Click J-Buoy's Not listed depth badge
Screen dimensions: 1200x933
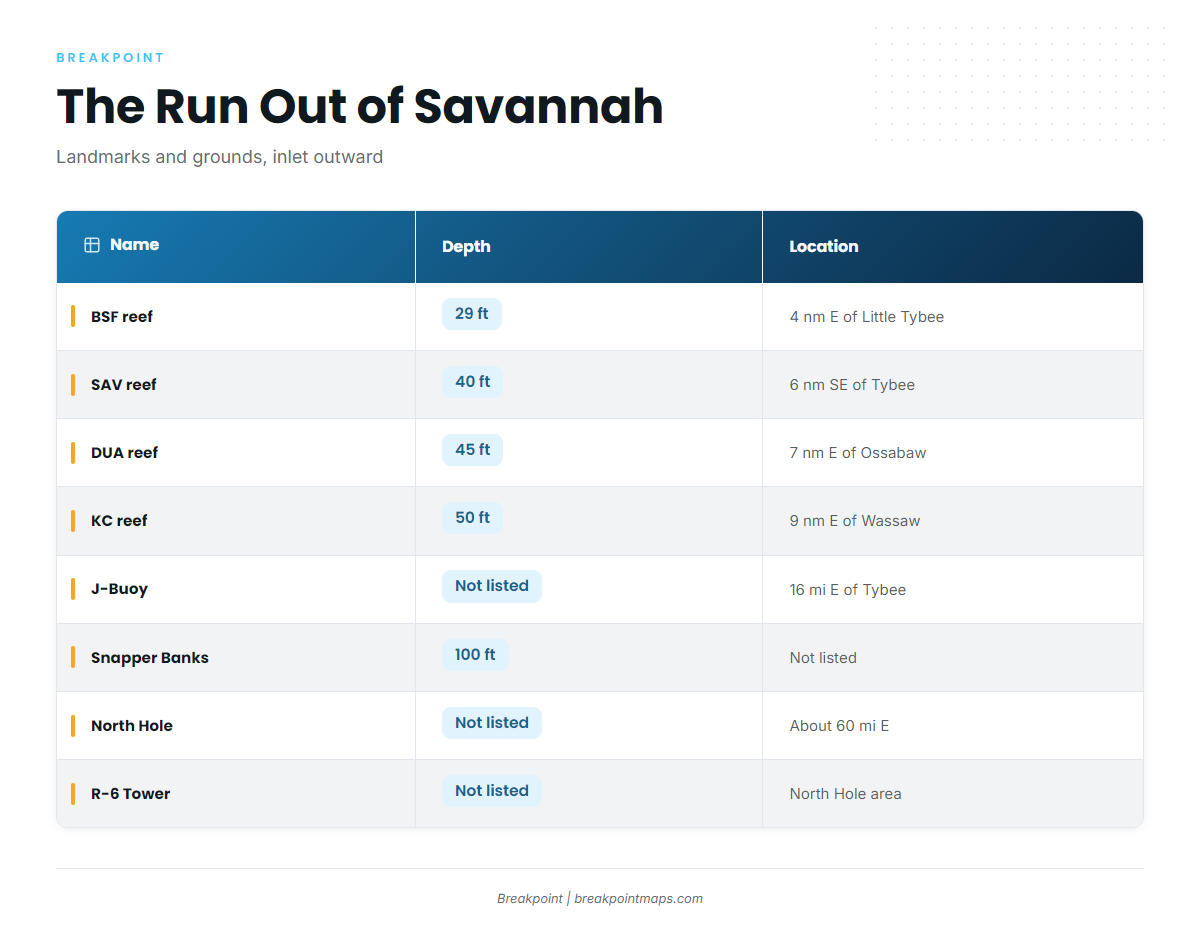(x=492, y=586)
